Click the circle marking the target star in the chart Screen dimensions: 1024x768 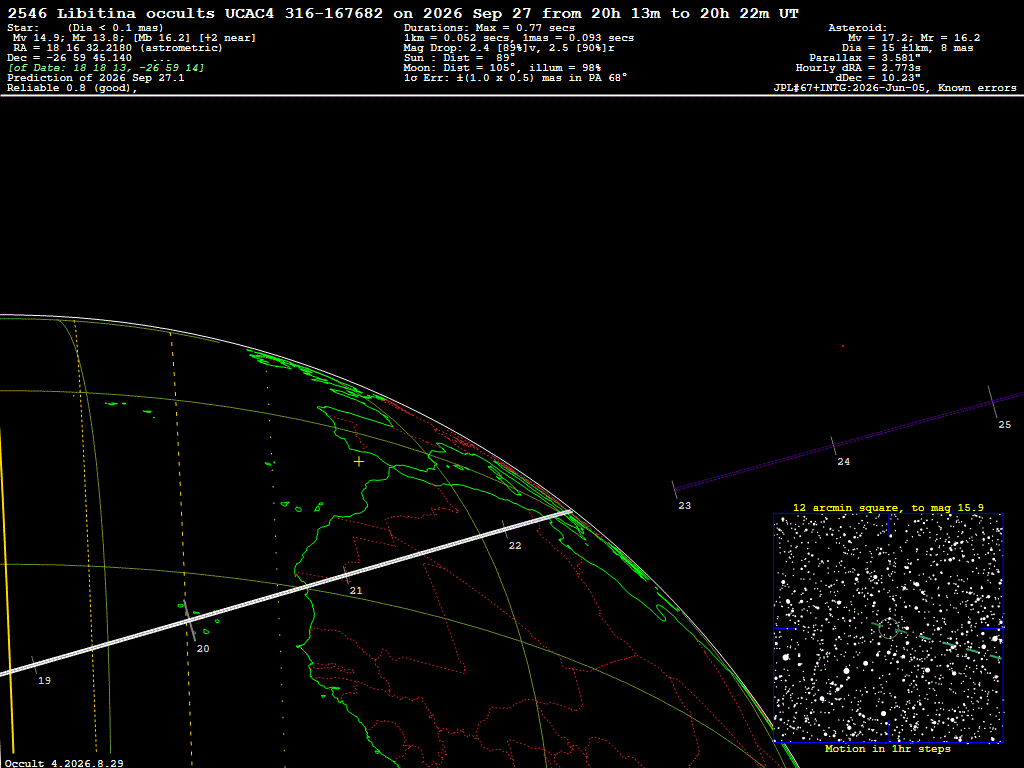pos(888,629)
